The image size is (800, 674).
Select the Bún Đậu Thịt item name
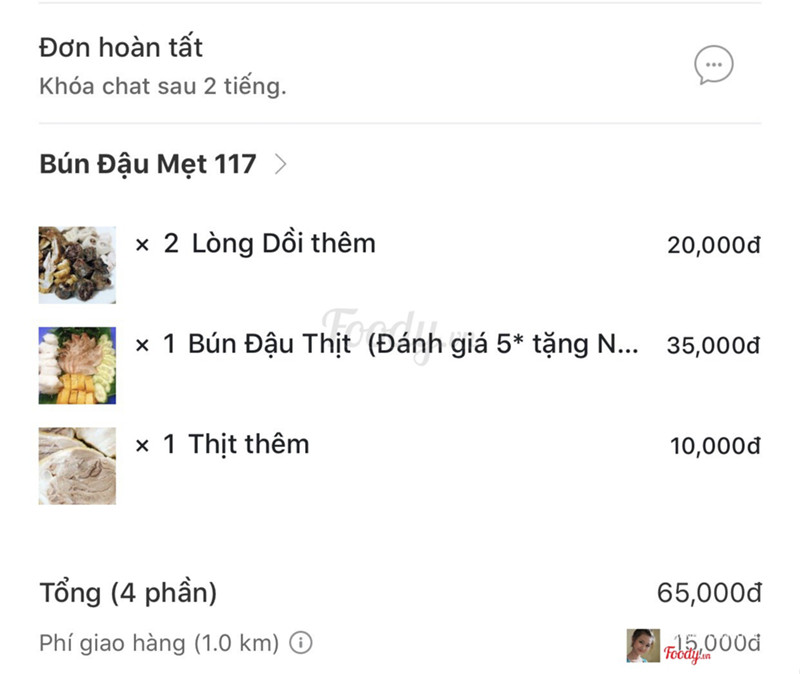pos(270,344)
